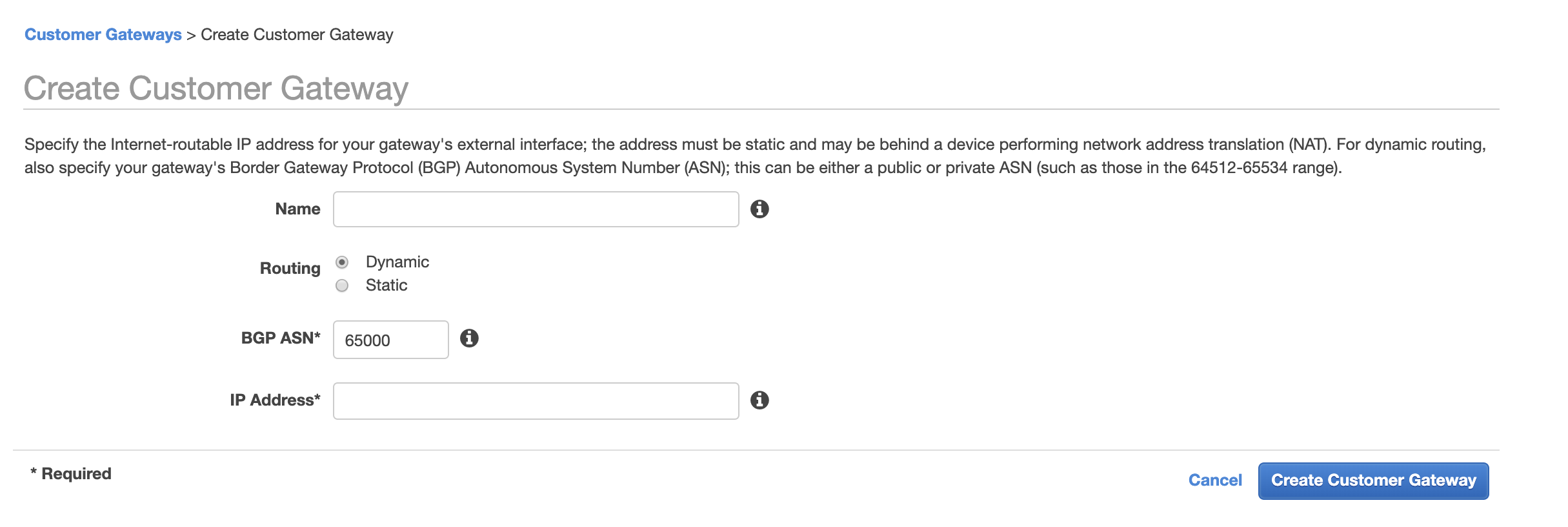Click the large Create Customer Gateway page heading

click(x=216, y=88)
